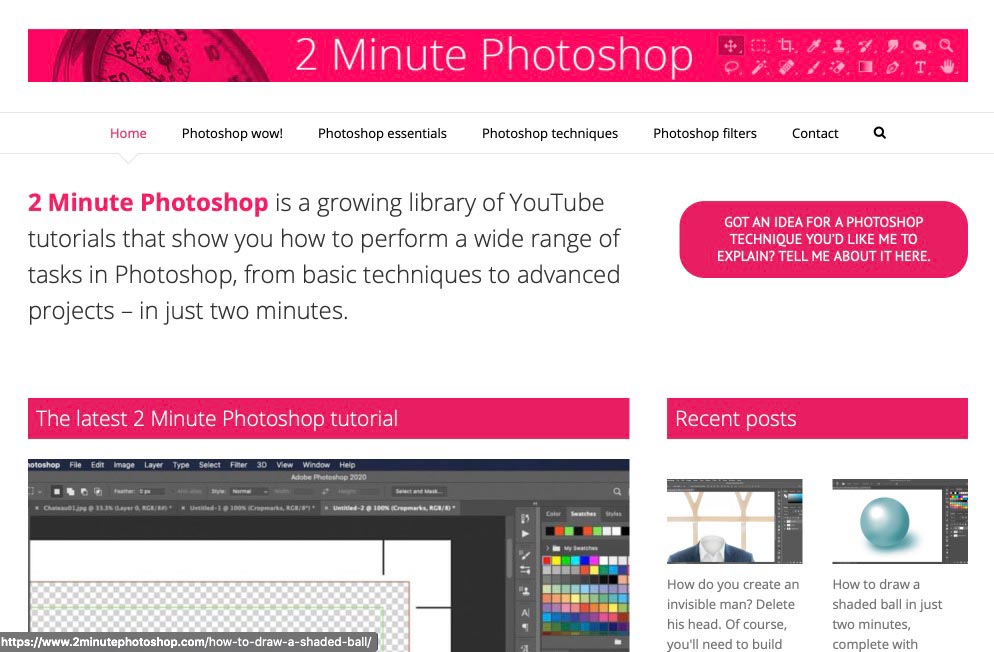The height and width of the screenshot is (652, 994).
Task: Open the Photoshop essentials menu
Action: point(382,133)
